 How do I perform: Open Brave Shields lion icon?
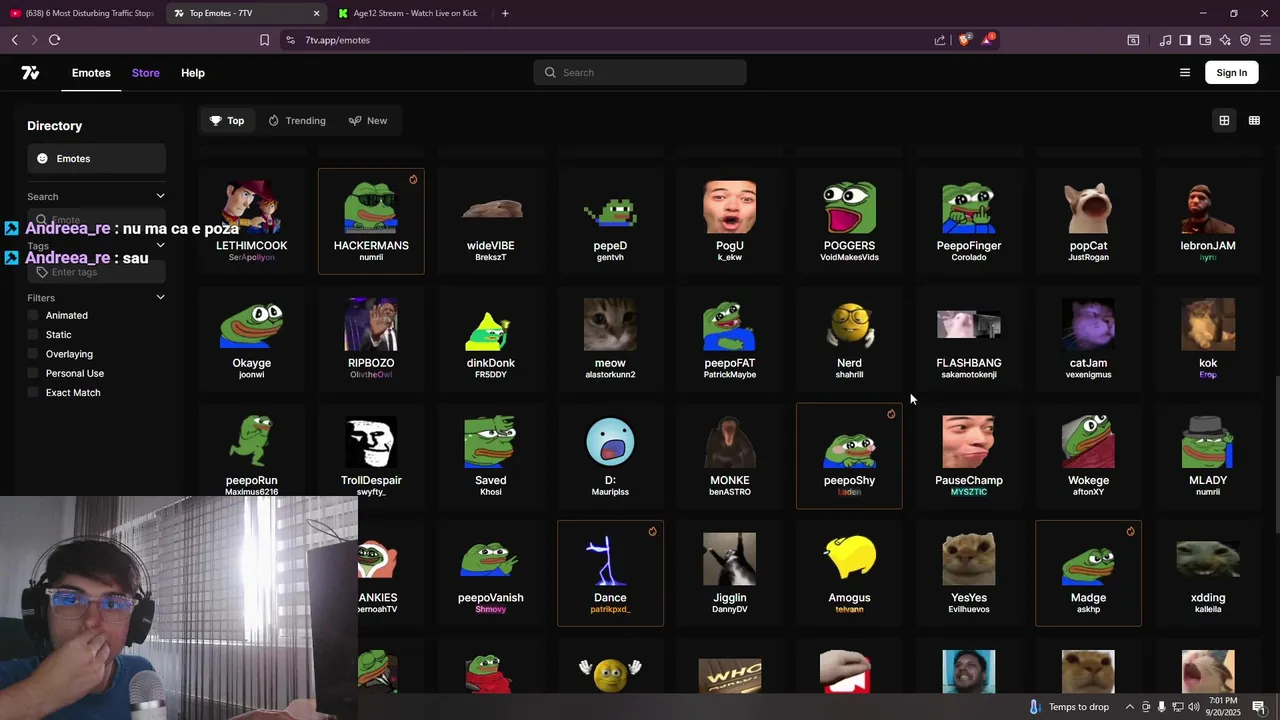point(964,40)
